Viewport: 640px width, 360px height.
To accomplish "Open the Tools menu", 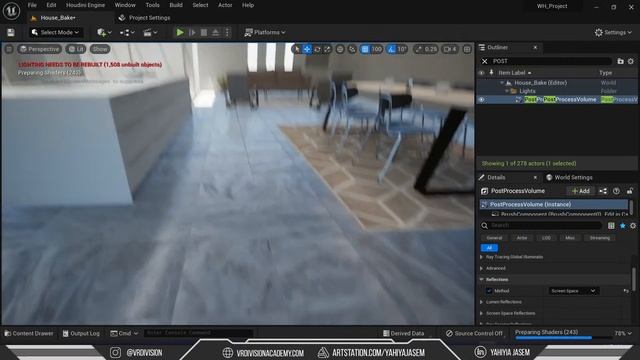I will click(x=153, y=5).
